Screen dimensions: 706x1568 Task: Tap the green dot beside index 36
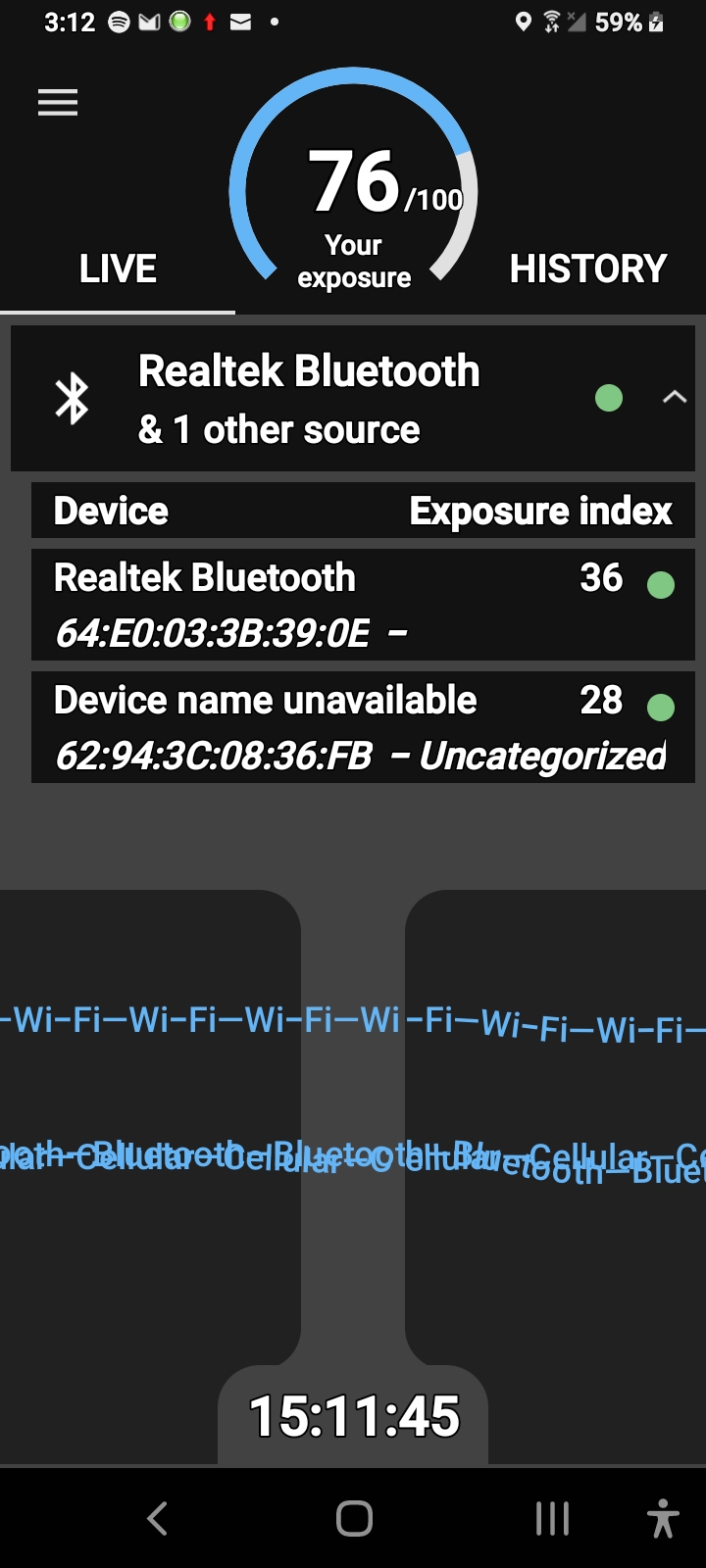(661, 585)
